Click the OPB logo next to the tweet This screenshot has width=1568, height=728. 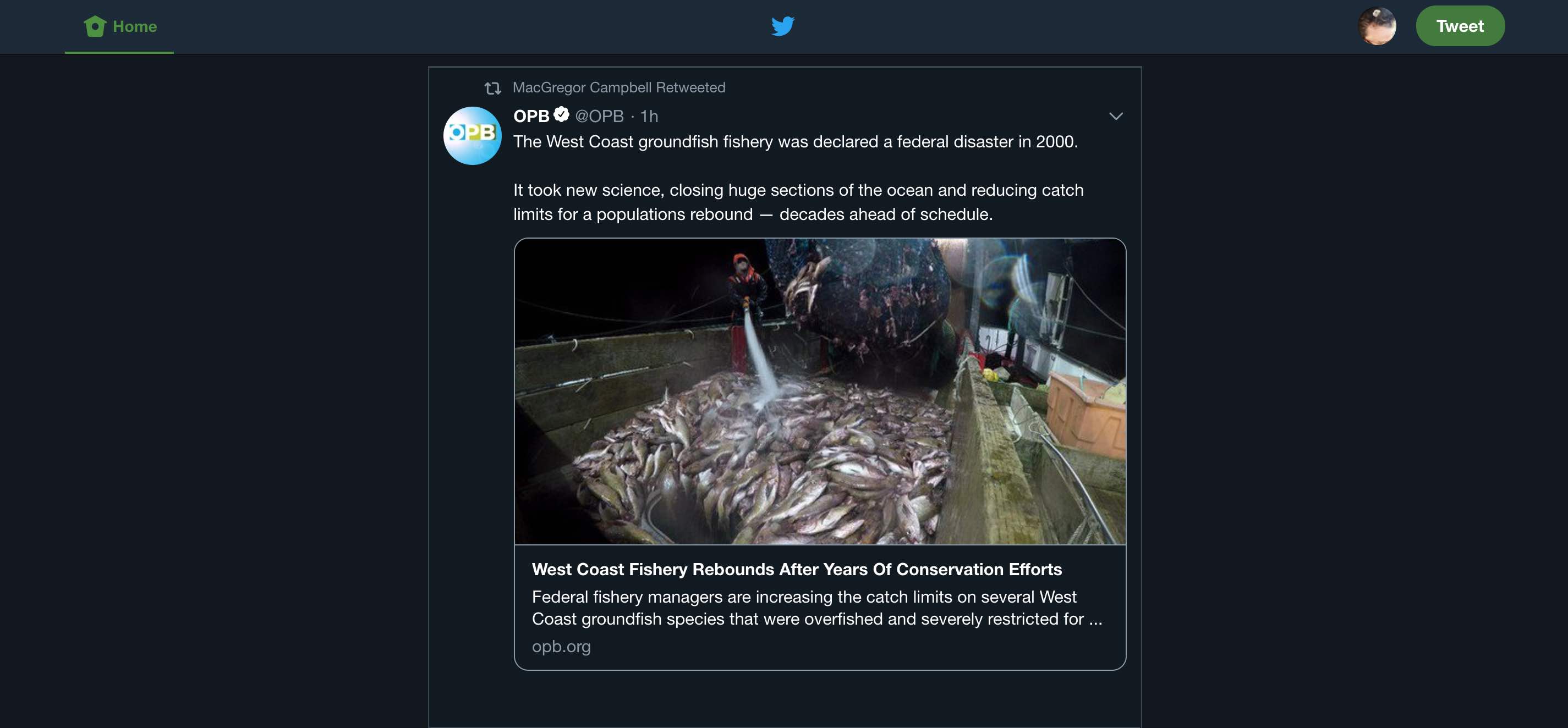(473, 136)
